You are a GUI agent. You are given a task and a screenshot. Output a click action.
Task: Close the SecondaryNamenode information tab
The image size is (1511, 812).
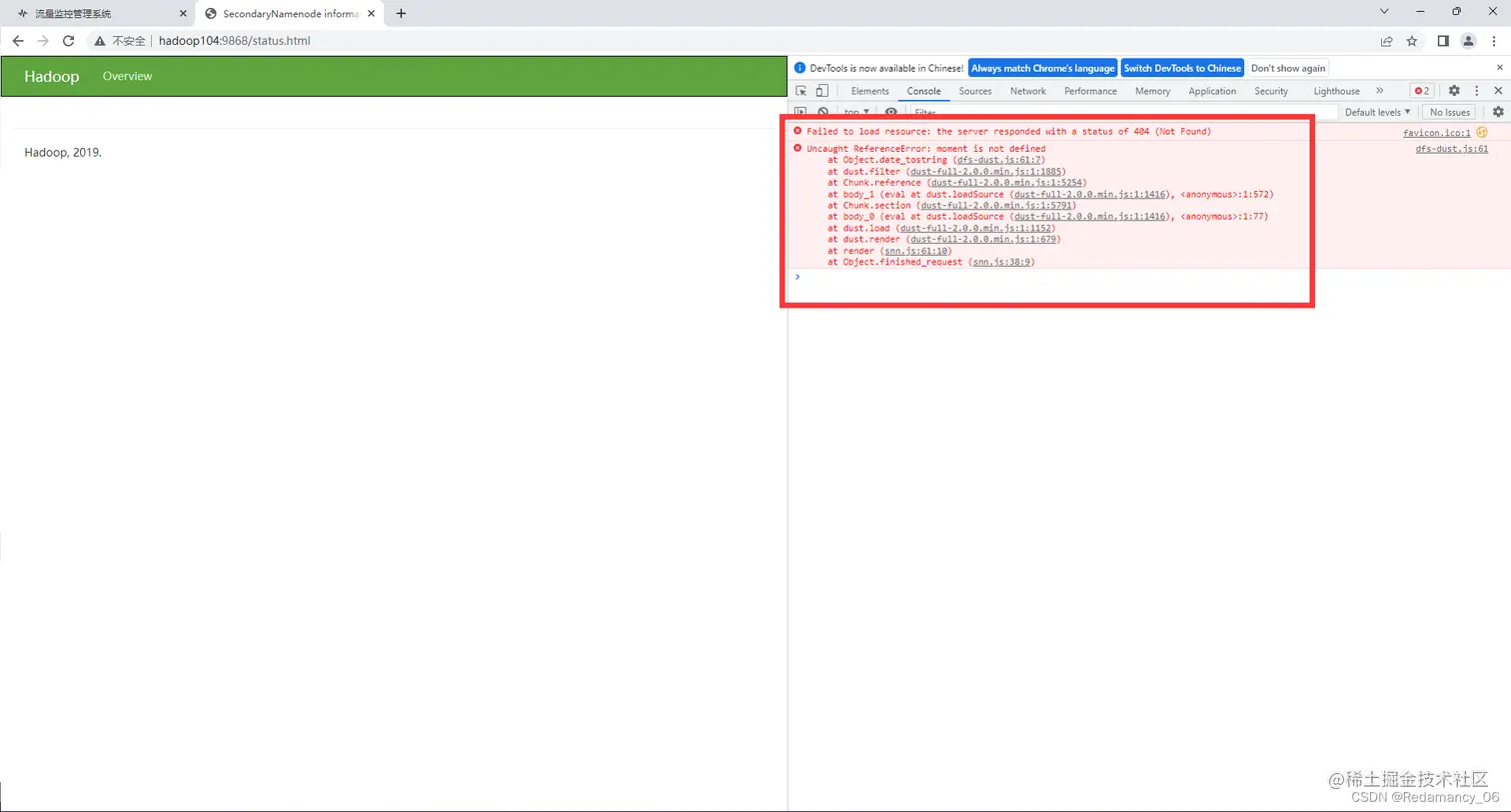[x=372, y=14]
